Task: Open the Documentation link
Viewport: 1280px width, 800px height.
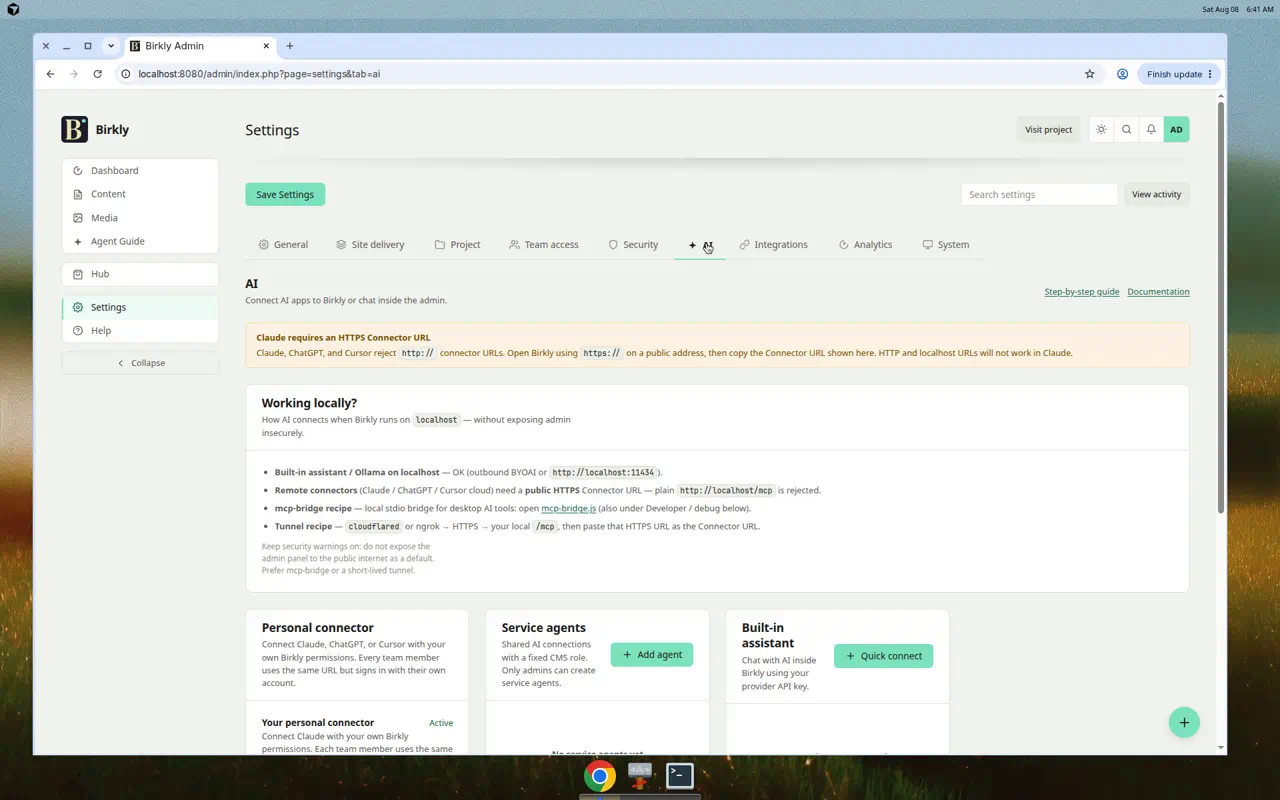Action: 1158,292
